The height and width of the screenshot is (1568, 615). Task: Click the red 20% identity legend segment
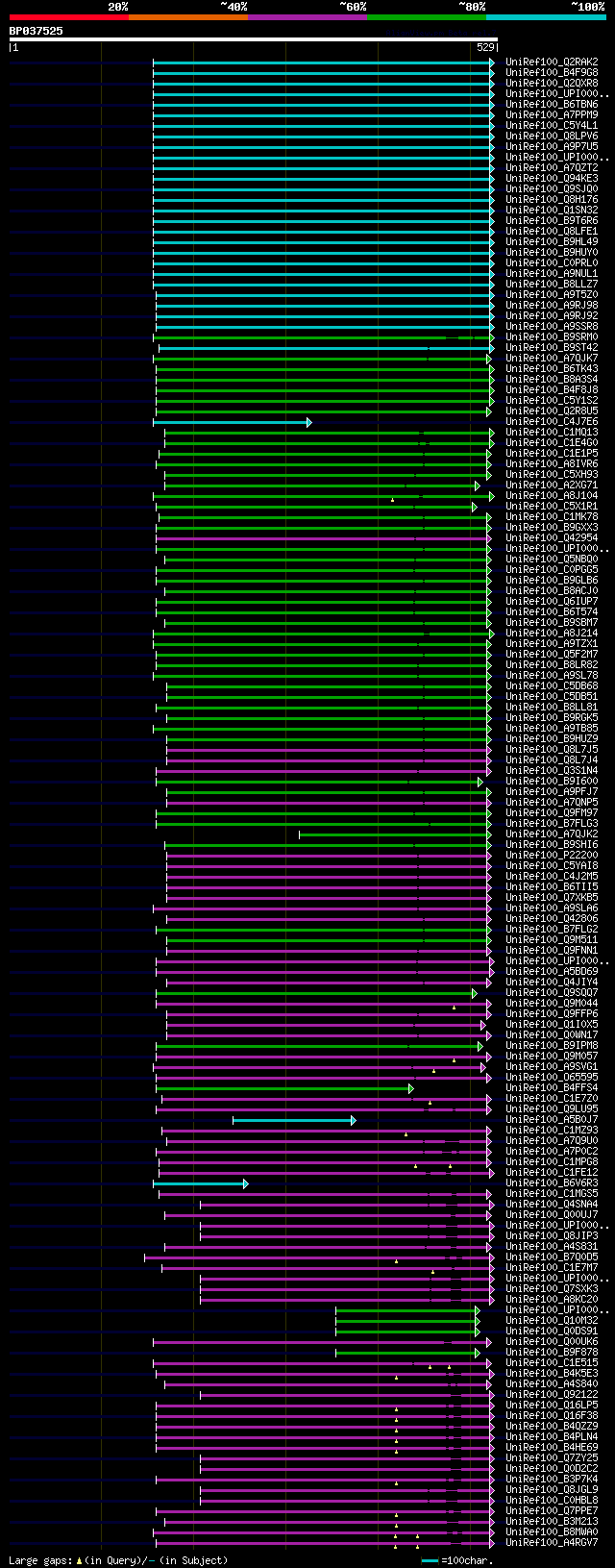[68, 17]
